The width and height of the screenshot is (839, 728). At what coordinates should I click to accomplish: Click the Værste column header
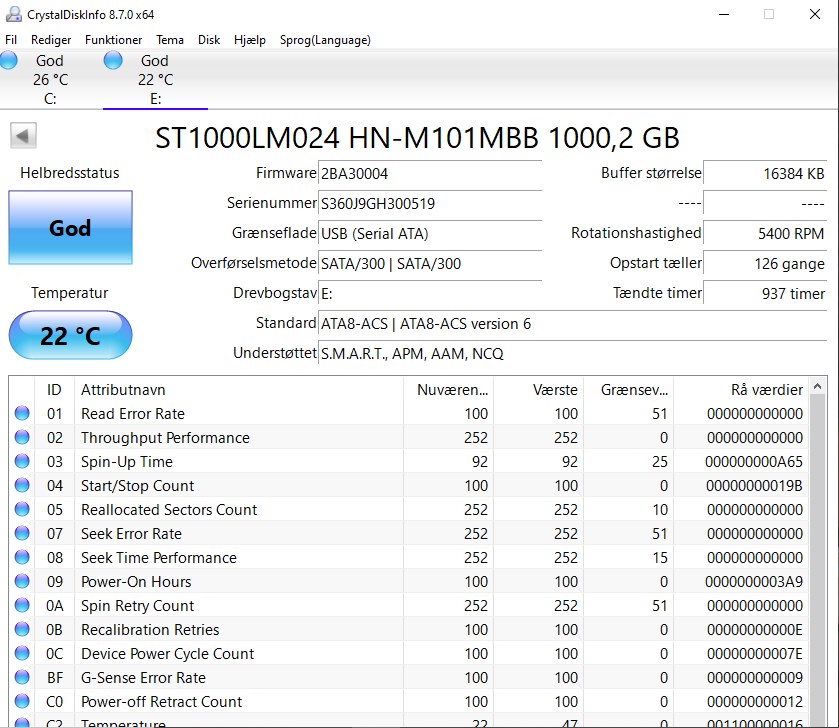coord(538,389)
